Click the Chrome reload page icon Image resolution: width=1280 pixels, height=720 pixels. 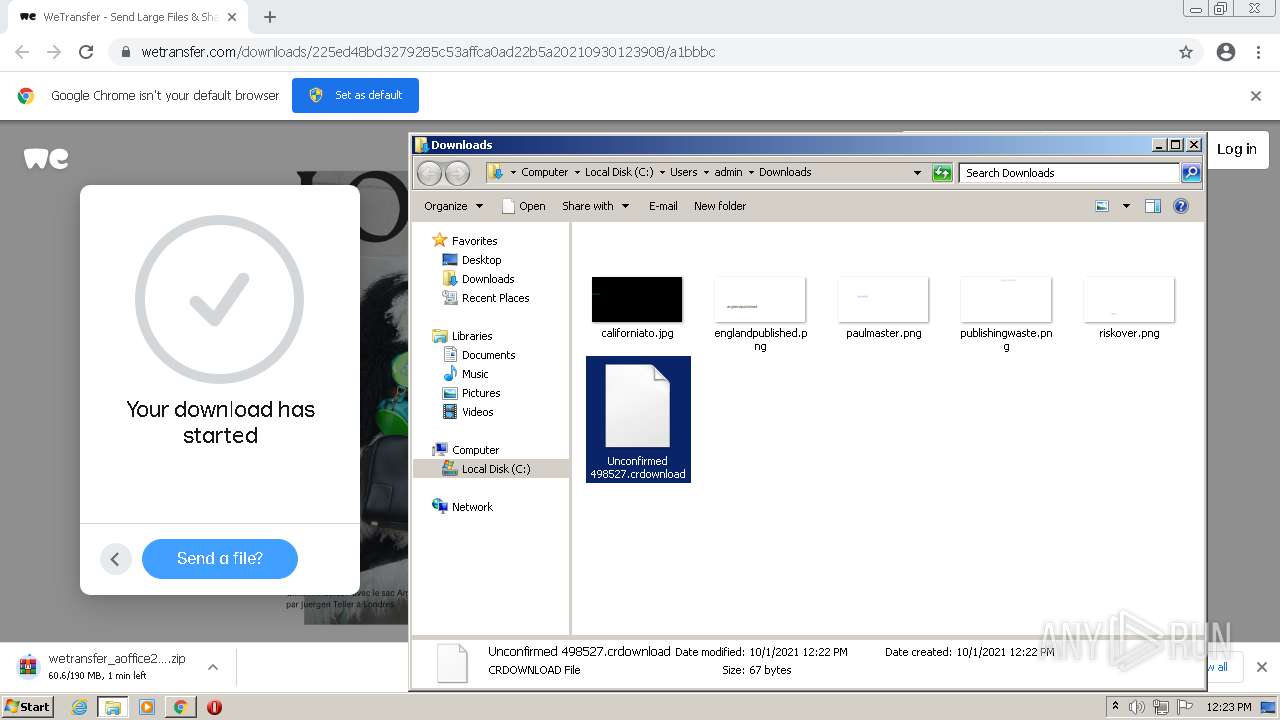(x=86, y=52)
